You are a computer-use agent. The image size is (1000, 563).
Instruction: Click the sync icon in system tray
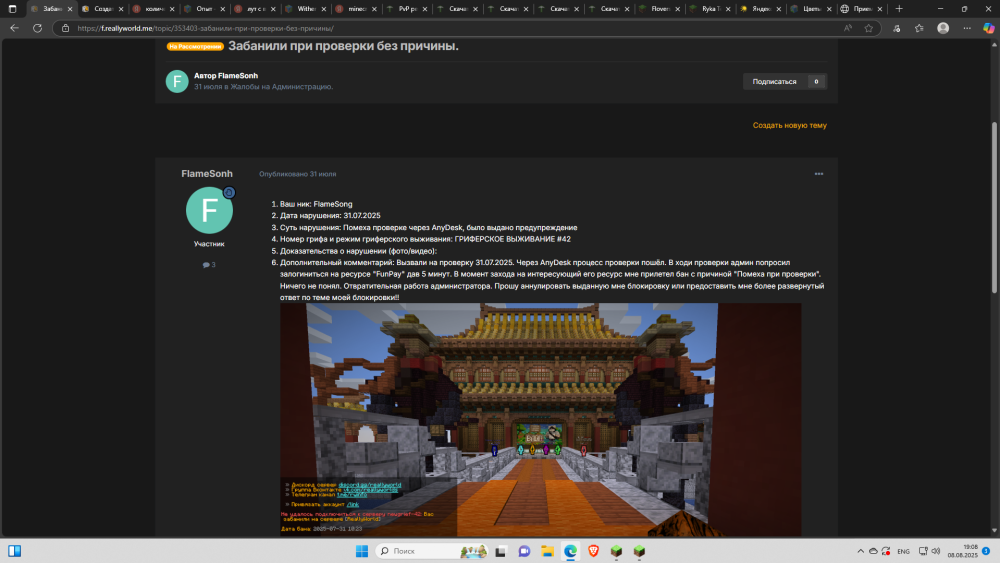(886, 551)
